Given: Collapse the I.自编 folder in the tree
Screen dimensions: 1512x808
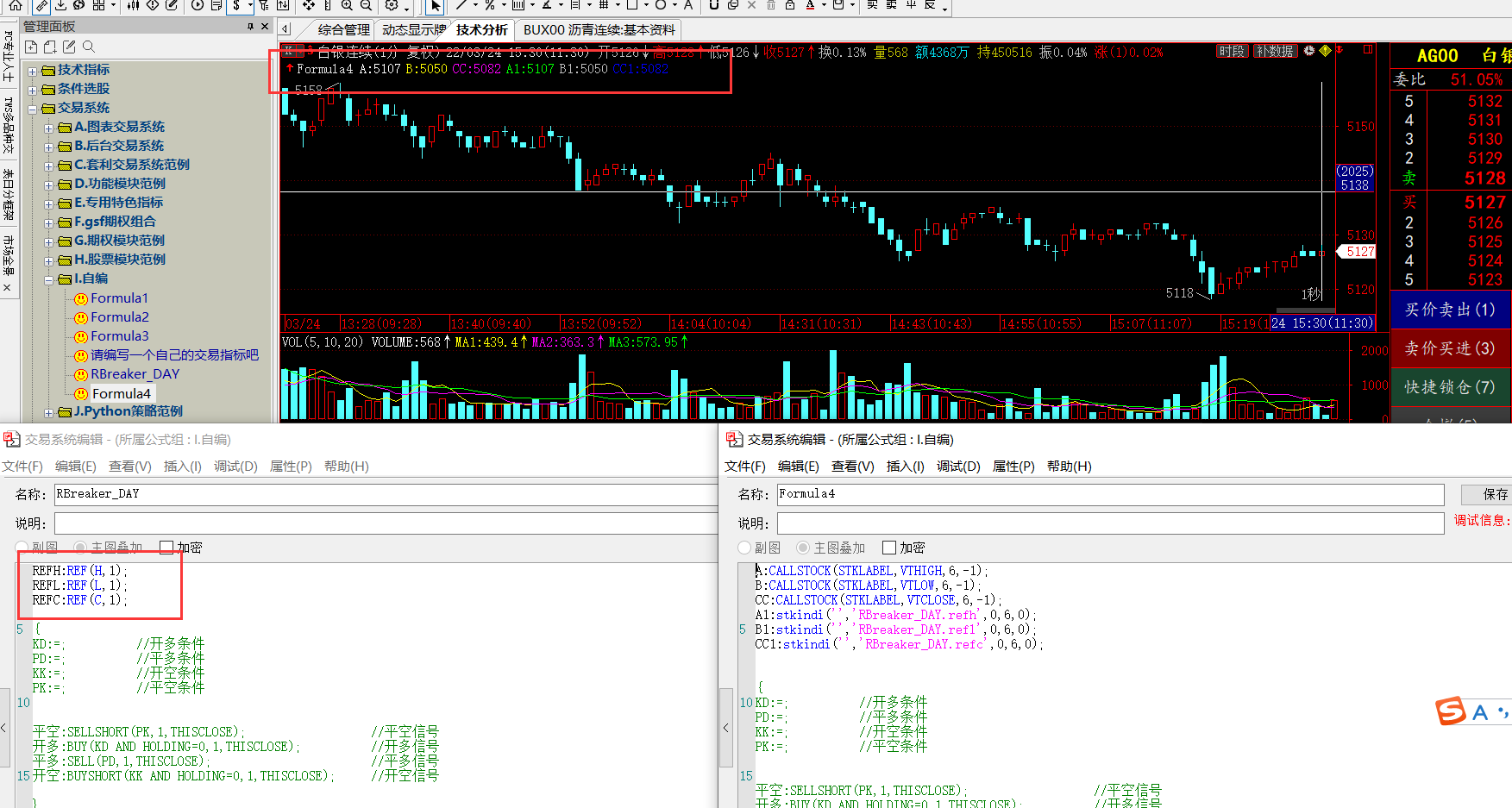Looking at the screenshot, I should (49, 279).
